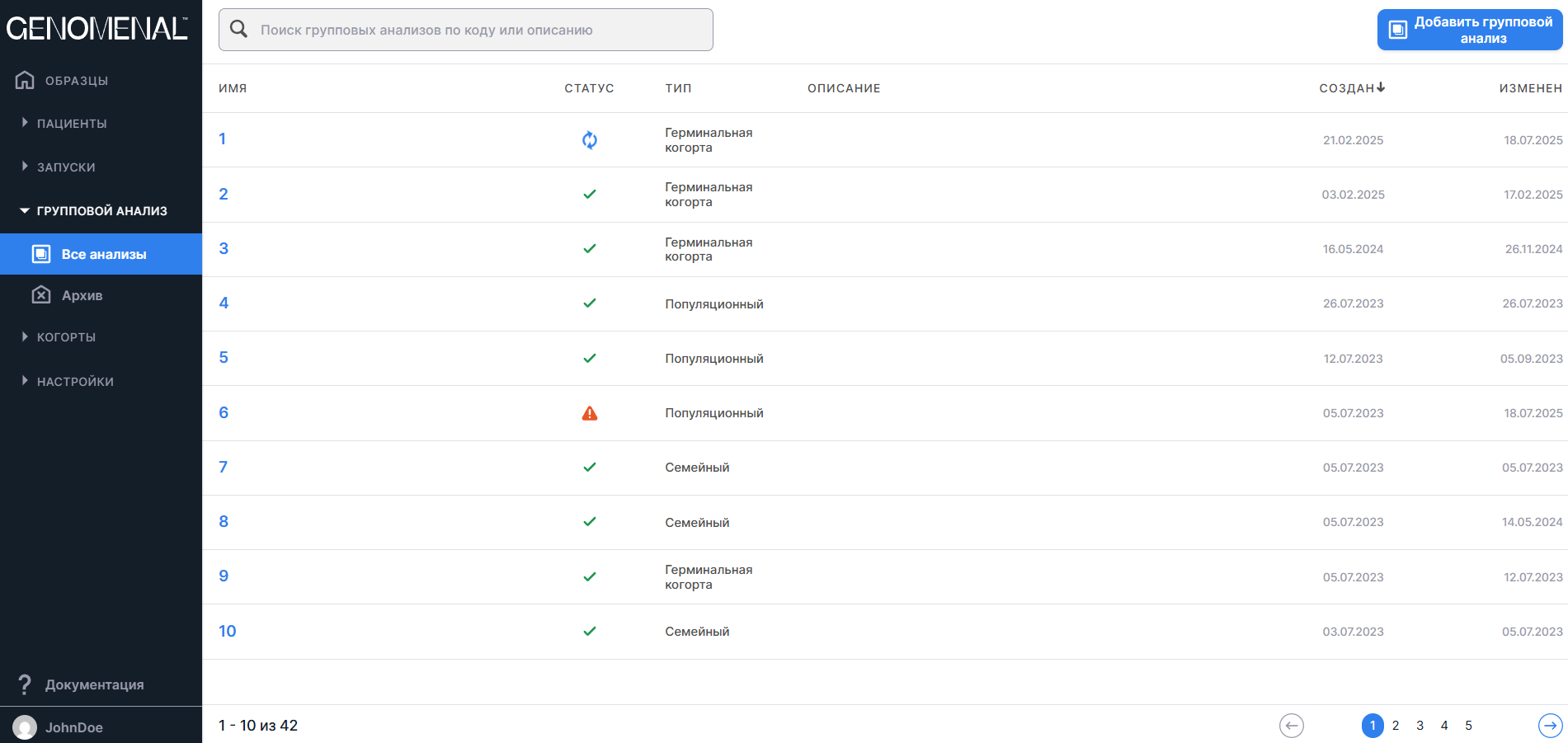The width and height of the screenshot is (1568, 743).
Task: Click the magnifier search icon
Action: (x=239, y=30)
